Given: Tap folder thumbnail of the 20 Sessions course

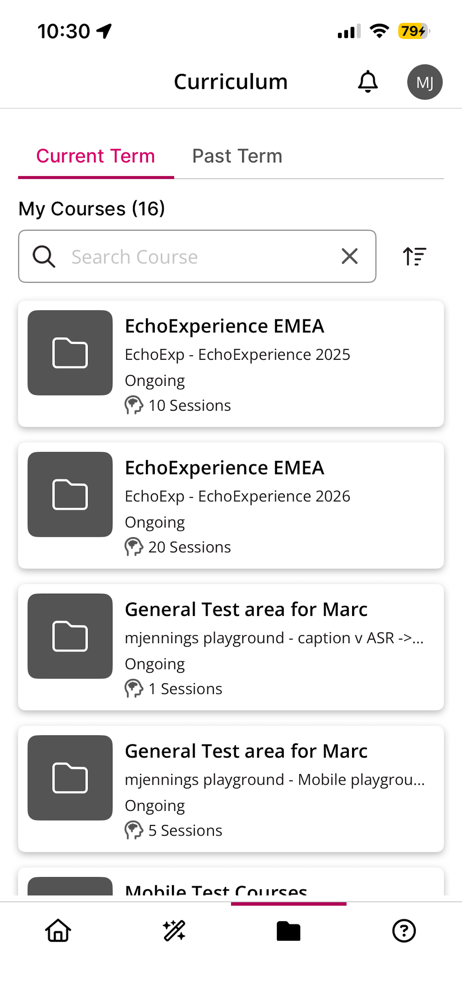Looking at the screenshot, I should tap(70, 494).
